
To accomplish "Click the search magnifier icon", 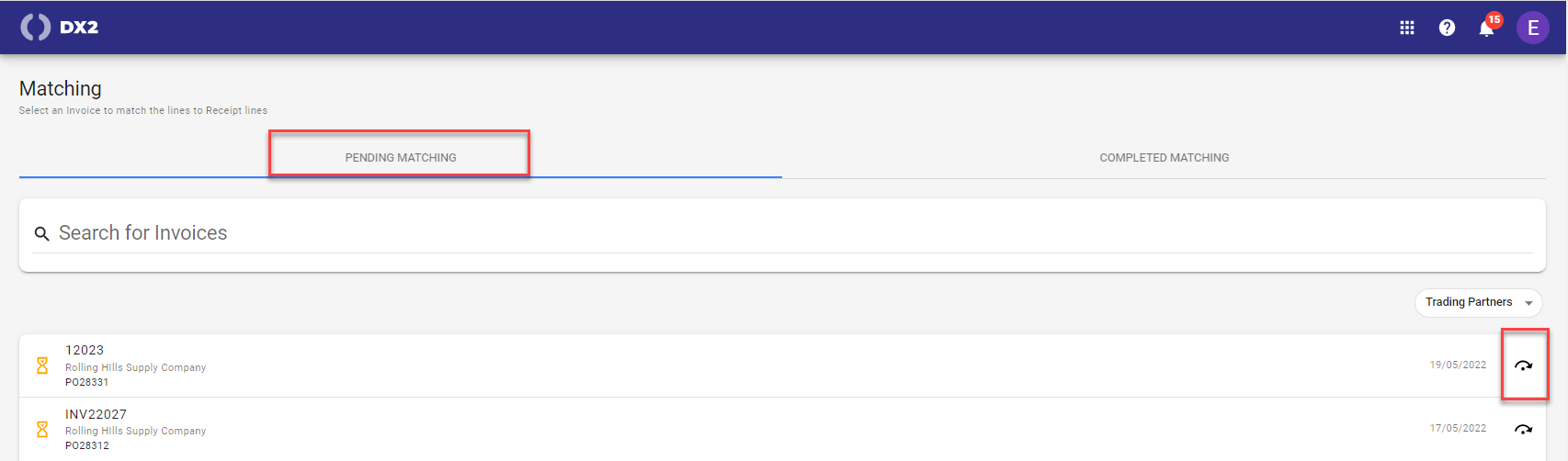I will coord(41,234).
